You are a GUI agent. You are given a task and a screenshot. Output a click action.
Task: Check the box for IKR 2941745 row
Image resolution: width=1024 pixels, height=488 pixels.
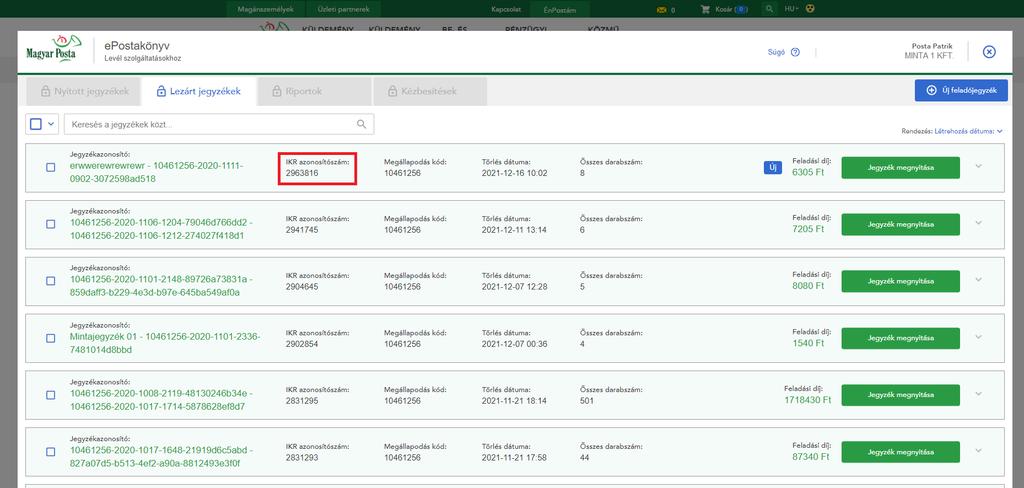tap(50, 224)
